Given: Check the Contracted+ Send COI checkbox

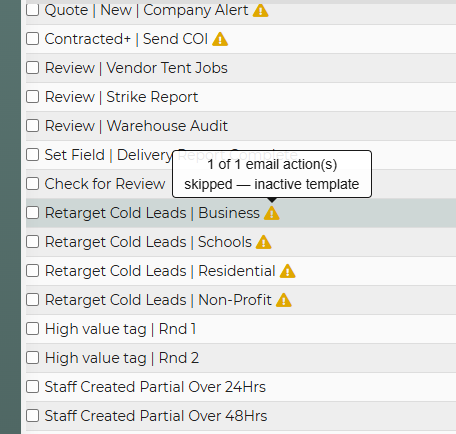Looking at the screenshot, I should click(33, 39).
